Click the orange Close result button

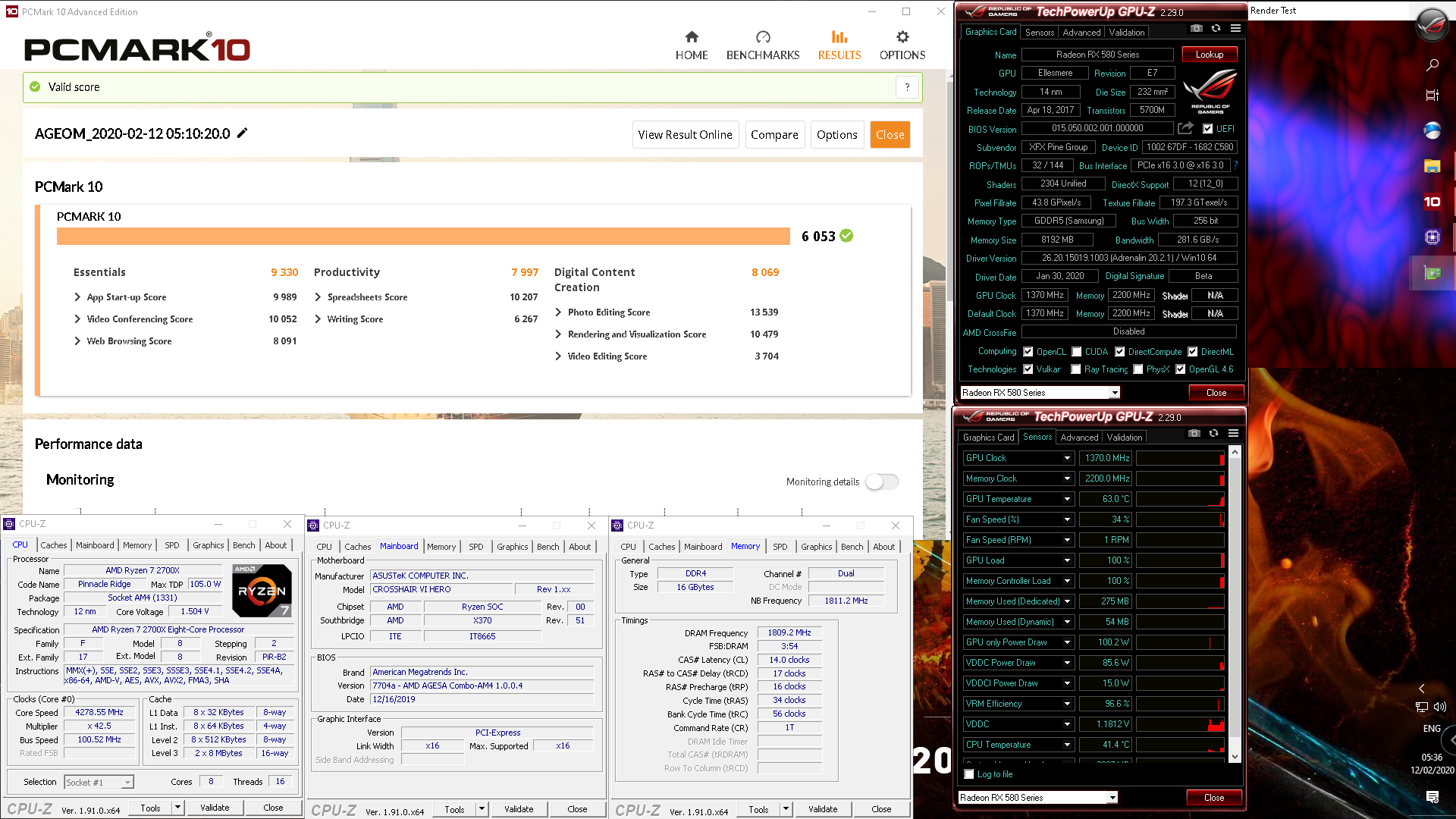[x=890, y=134]
